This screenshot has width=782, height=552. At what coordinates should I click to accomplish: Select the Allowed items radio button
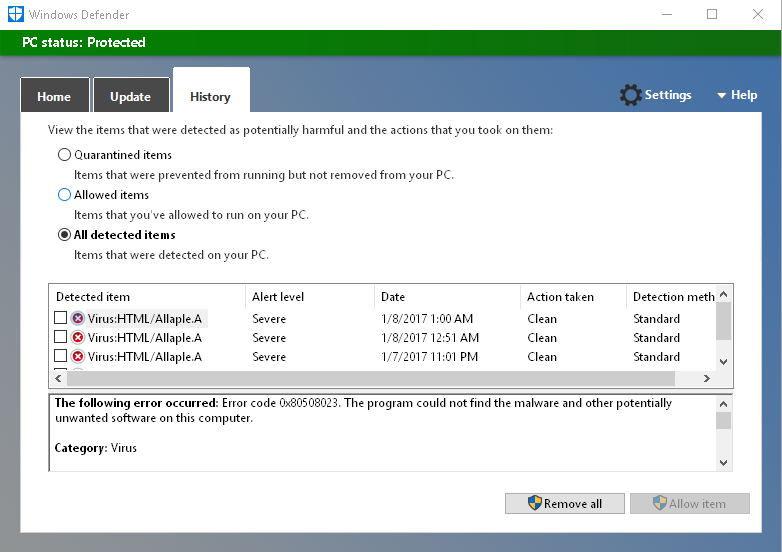tap(64, 194)
